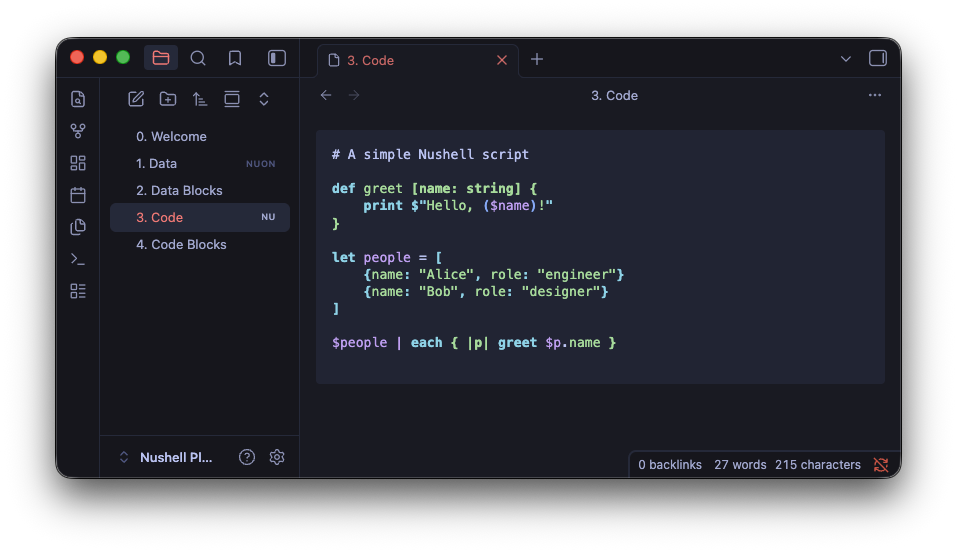Viewport: 957px width, 552px height.
Task: Close the 3. Code tab
Action: [502, 60]
